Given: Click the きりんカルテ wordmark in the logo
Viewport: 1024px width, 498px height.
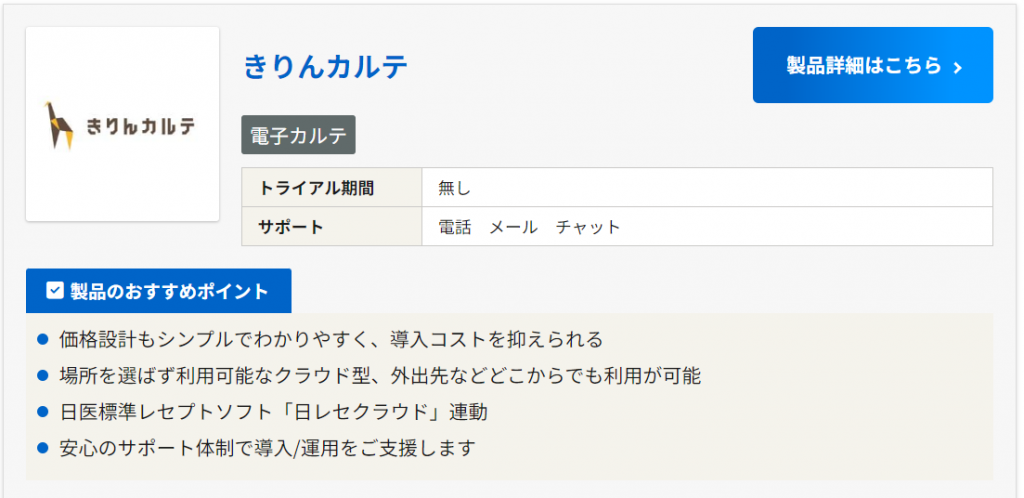Looking at the screenshot, I should coord(140,127).
